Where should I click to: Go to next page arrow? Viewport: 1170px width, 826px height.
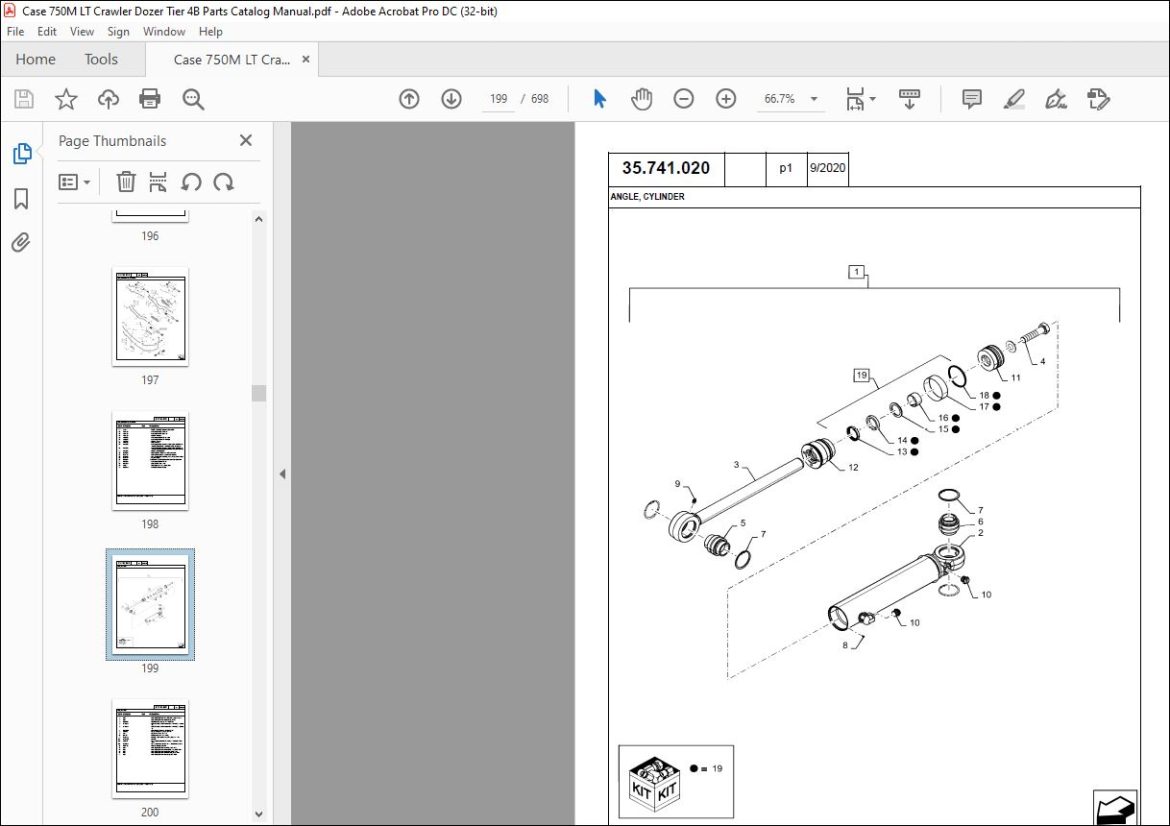click(451, 98)
